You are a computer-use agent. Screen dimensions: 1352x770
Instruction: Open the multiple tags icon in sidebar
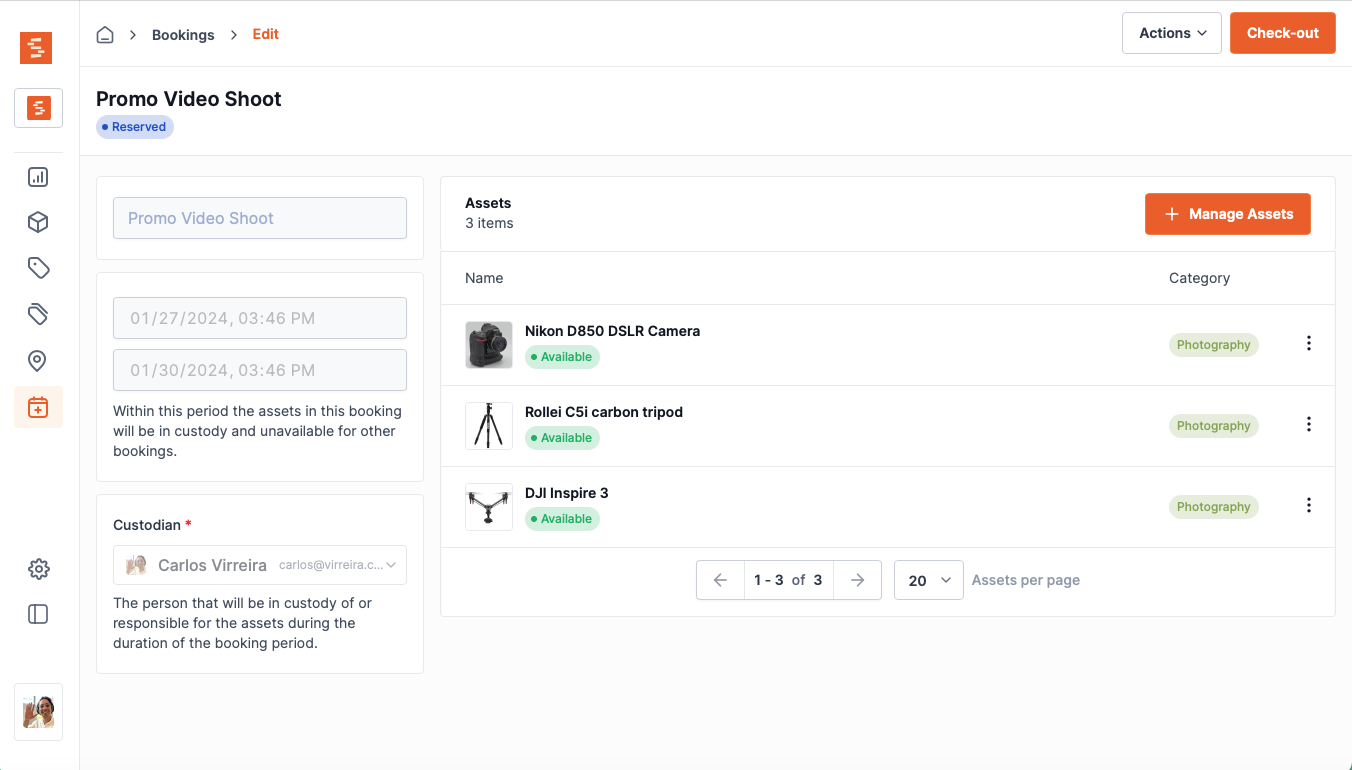pos(38,314)
